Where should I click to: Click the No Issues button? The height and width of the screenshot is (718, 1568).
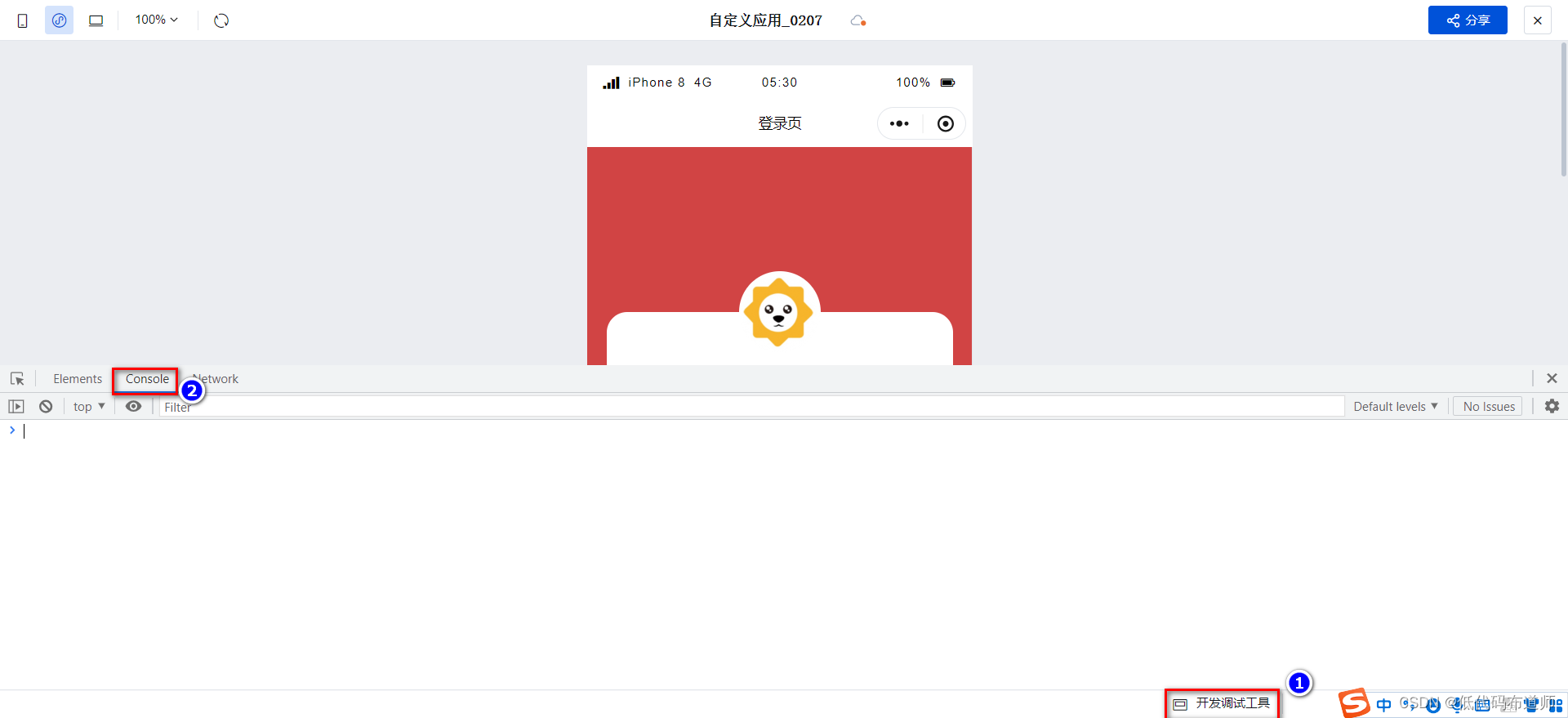1488,406
